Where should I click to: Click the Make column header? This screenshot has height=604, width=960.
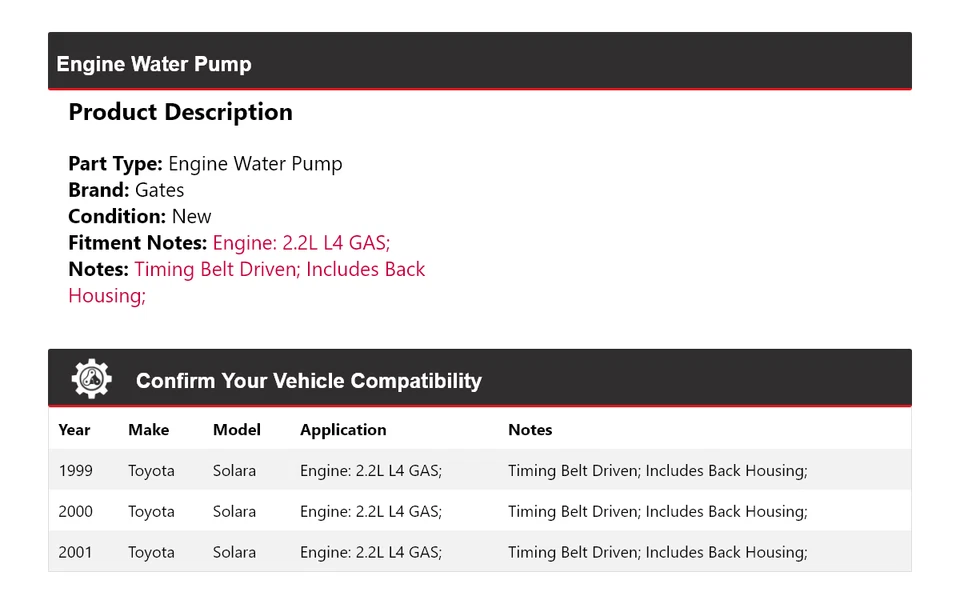click(x=148, y=430)
